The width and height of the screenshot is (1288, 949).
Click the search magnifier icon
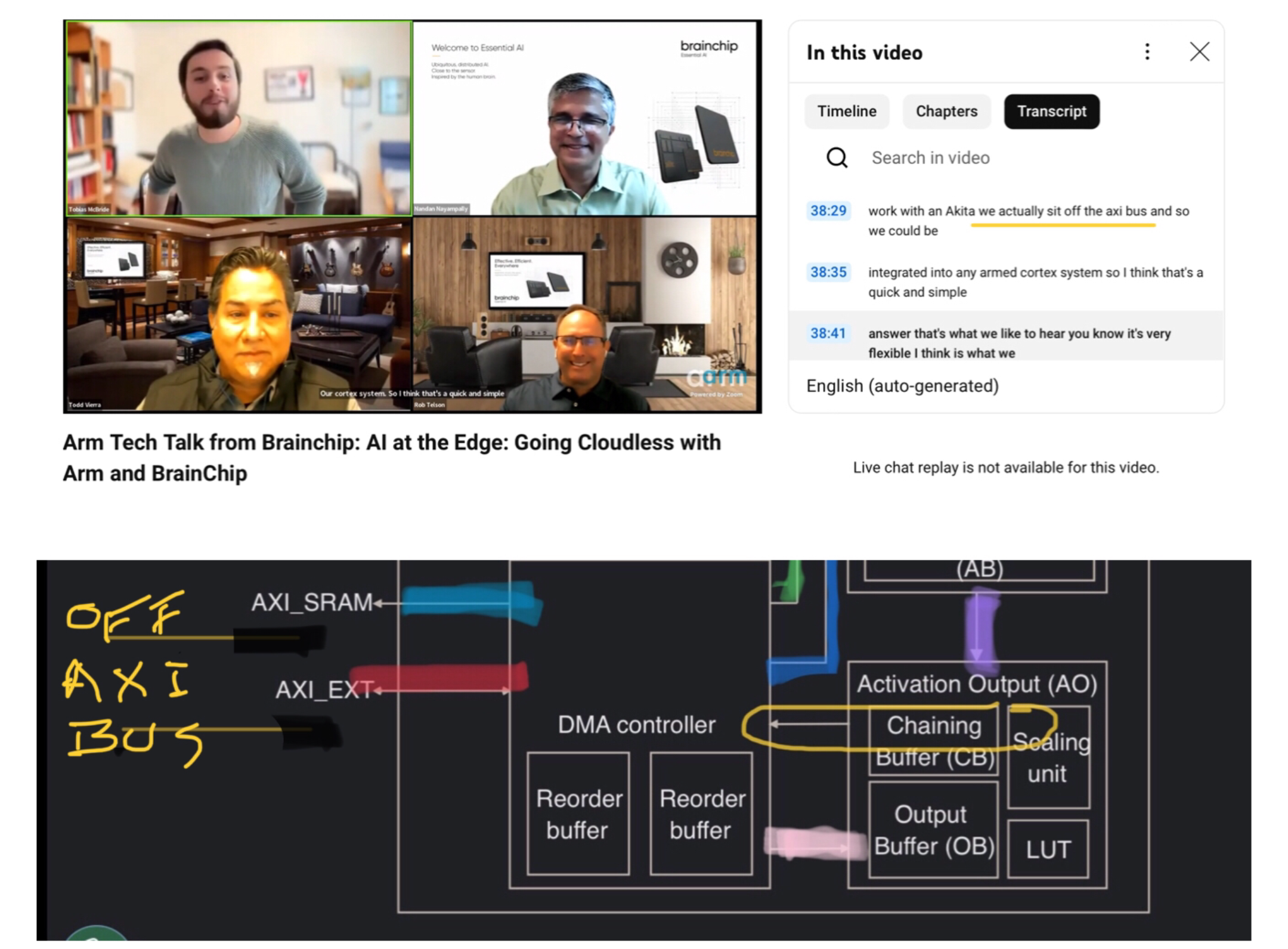click(x=837, y=158)
